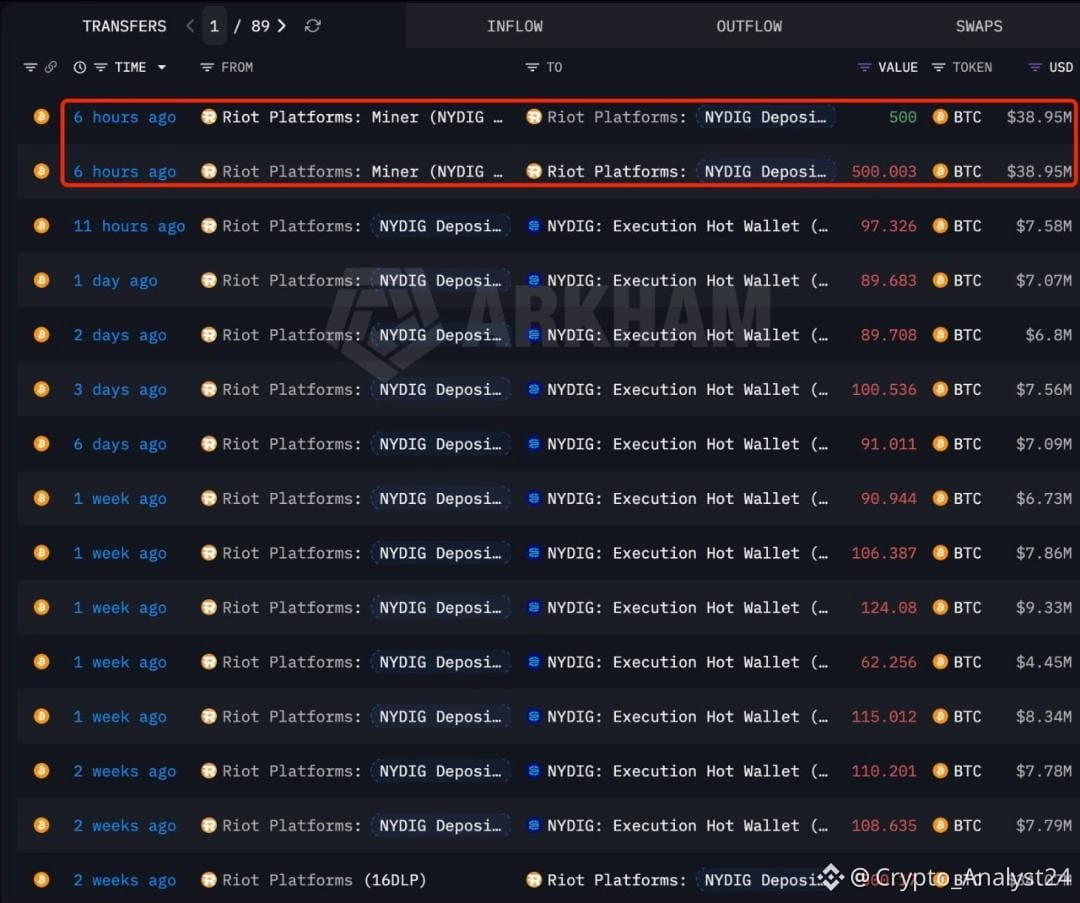Click BTC token icon on 110.201 row
The width and height of the screenshot is (1080, 903).
click(940, 771)
